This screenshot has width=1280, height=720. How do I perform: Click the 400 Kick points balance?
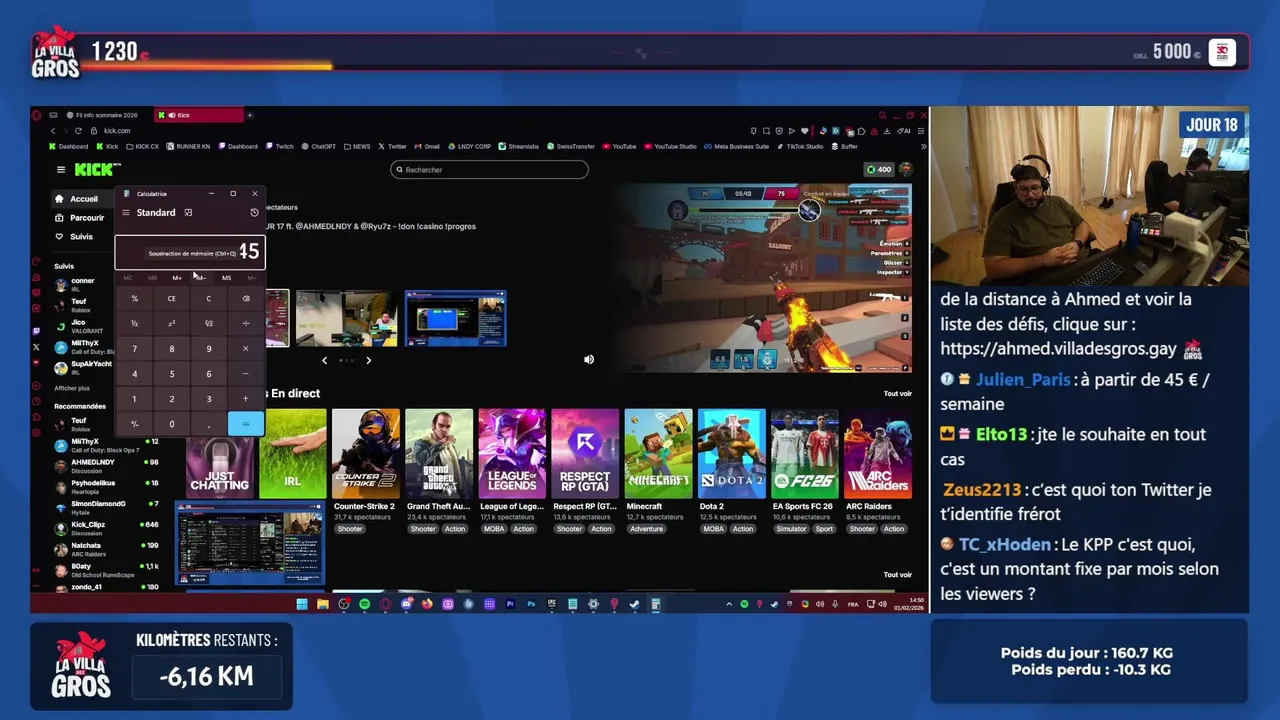(x=879, y=169)
